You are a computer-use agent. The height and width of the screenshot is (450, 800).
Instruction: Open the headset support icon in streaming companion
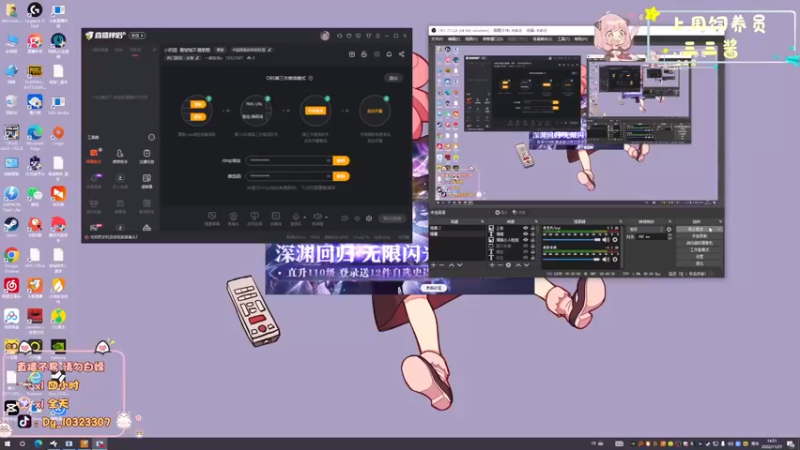(339, 36)
